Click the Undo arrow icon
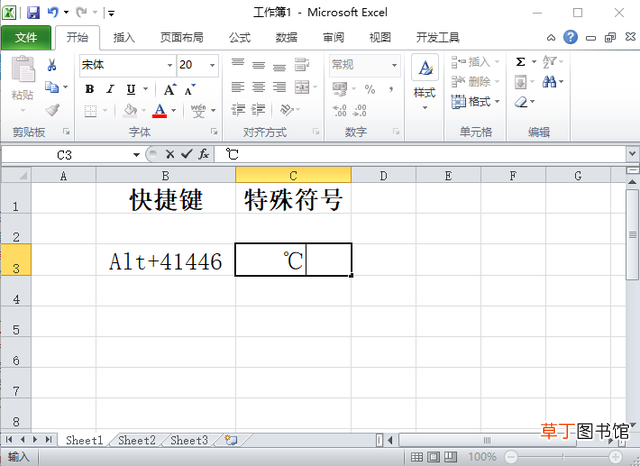Viewport: 640px width, 466px height. [x=53, y=12]
